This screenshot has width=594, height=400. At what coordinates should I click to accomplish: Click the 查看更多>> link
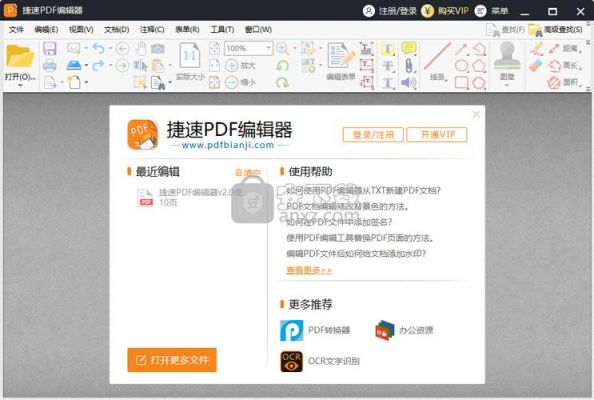click(x=309, y=270)
